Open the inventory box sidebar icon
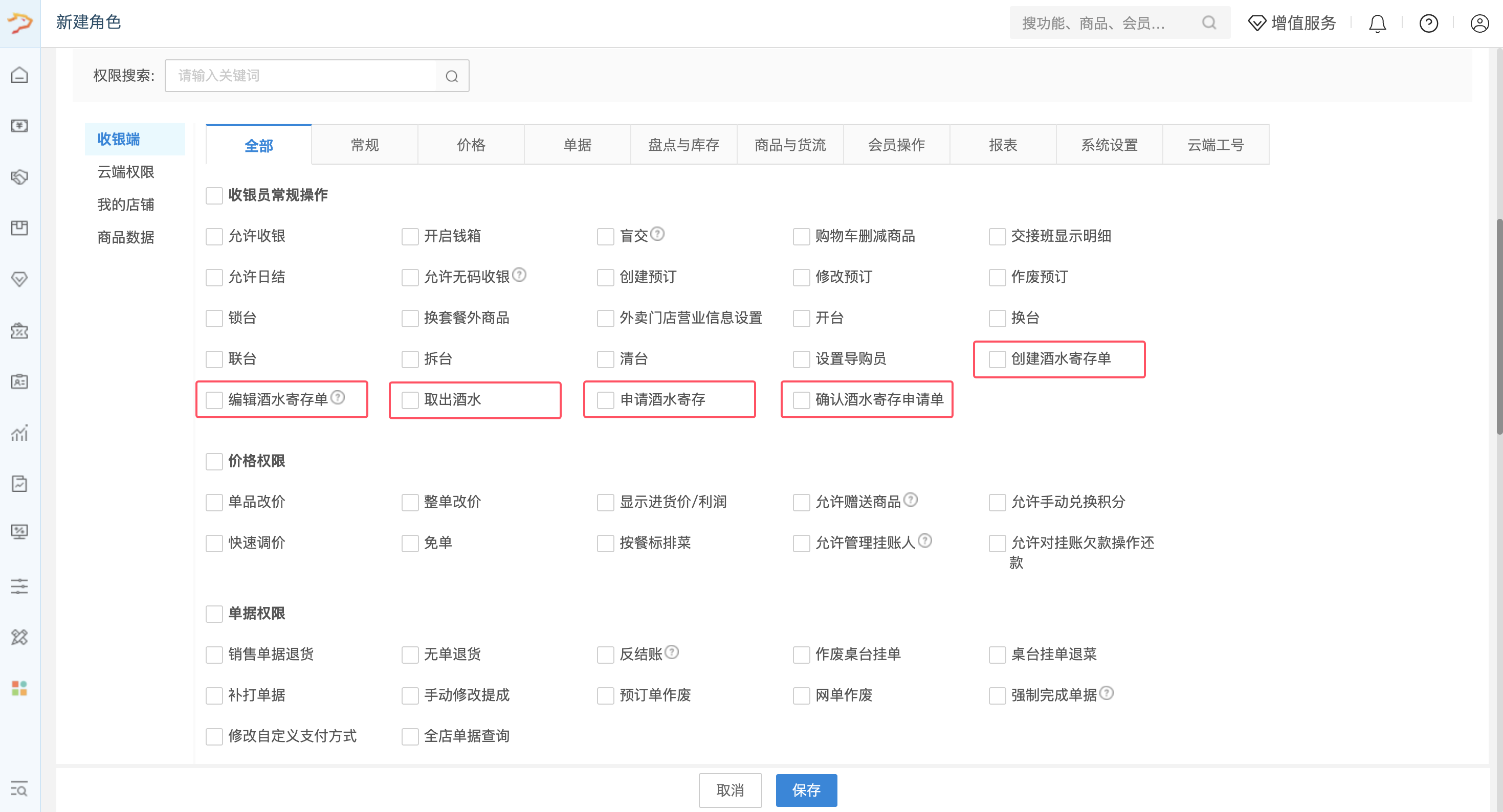This screenshot has width=1503, height=812. tap(20, 228)
